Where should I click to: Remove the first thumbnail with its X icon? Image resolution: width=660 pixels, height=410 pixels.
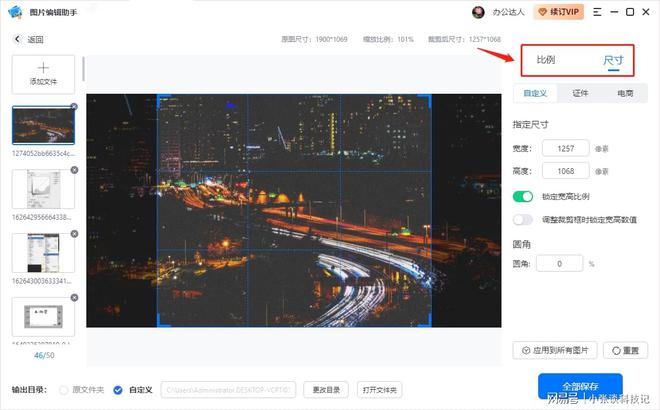pyautogui.click(x=74, y=106)
